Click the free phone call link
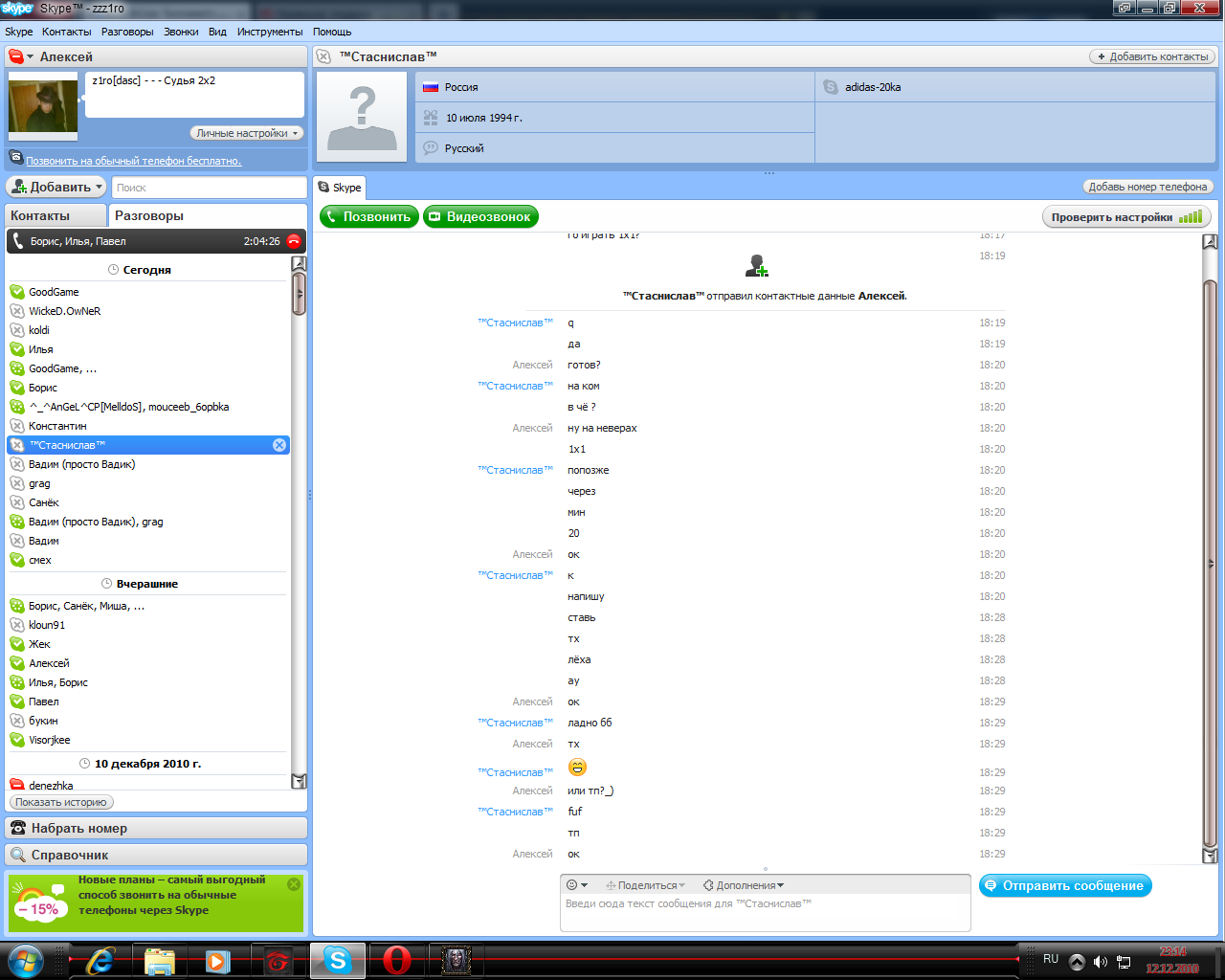Screen dimensions: 1225x980 [133, 161]
